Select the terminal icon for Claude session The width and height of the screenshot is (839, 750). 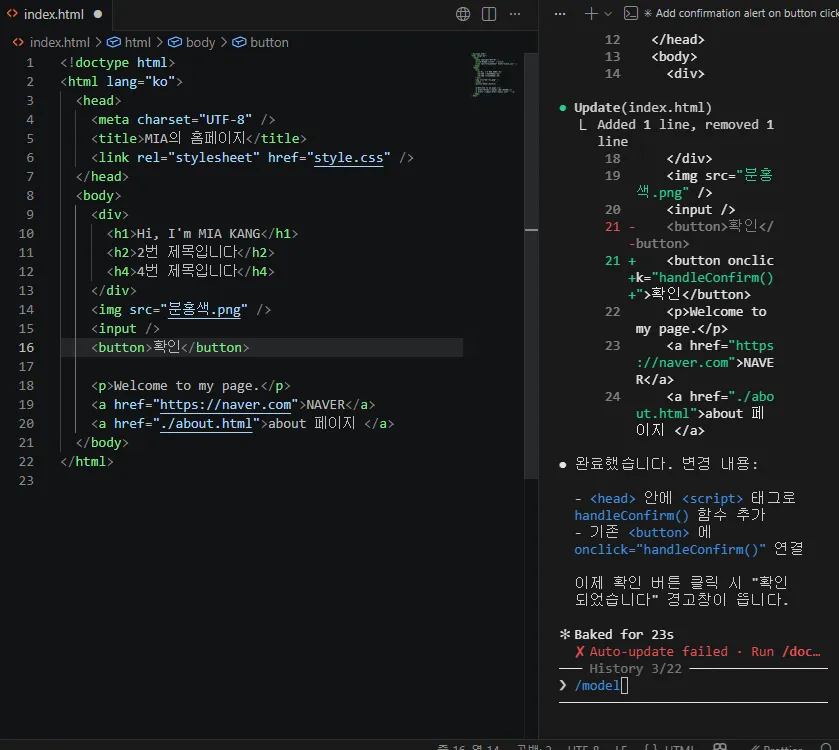tap(631, 13)
